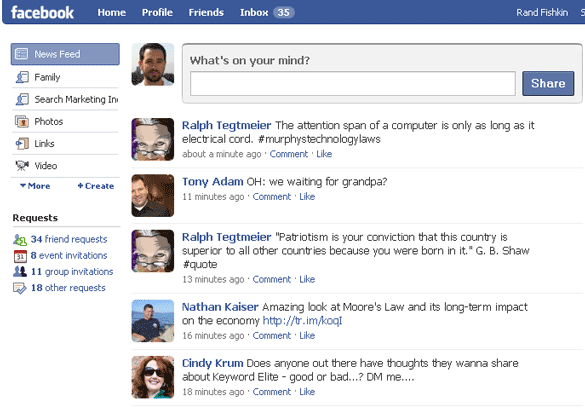
Task: Click the Create list link
Action: tap(96, 186)
